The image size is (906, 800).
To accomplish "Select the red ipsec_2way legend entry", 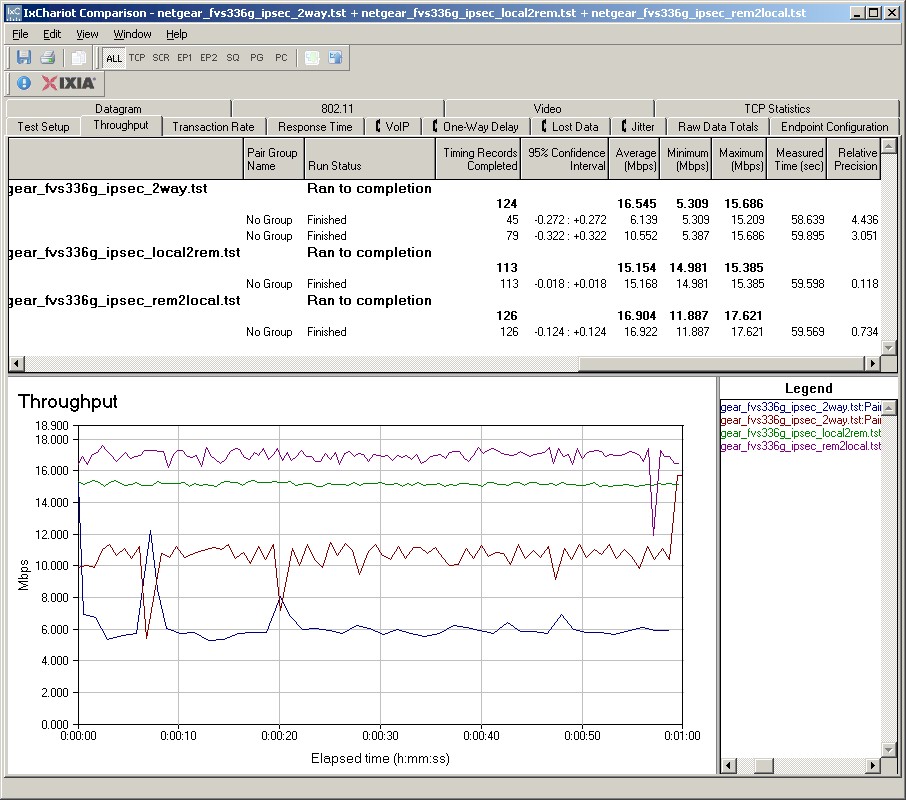I will click(801, 420).
